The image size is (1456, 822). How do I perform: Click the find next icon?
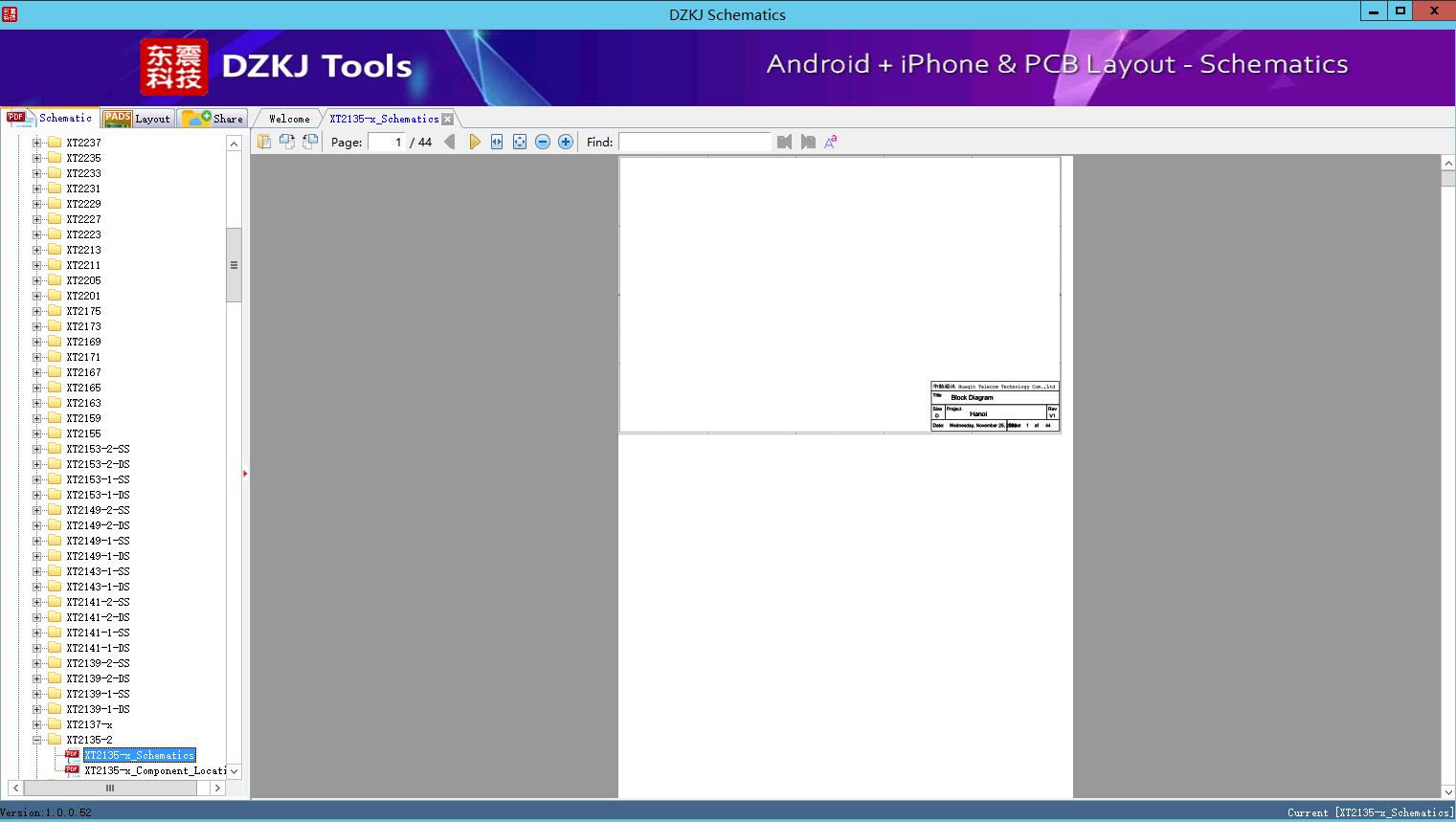click(808, 142)
